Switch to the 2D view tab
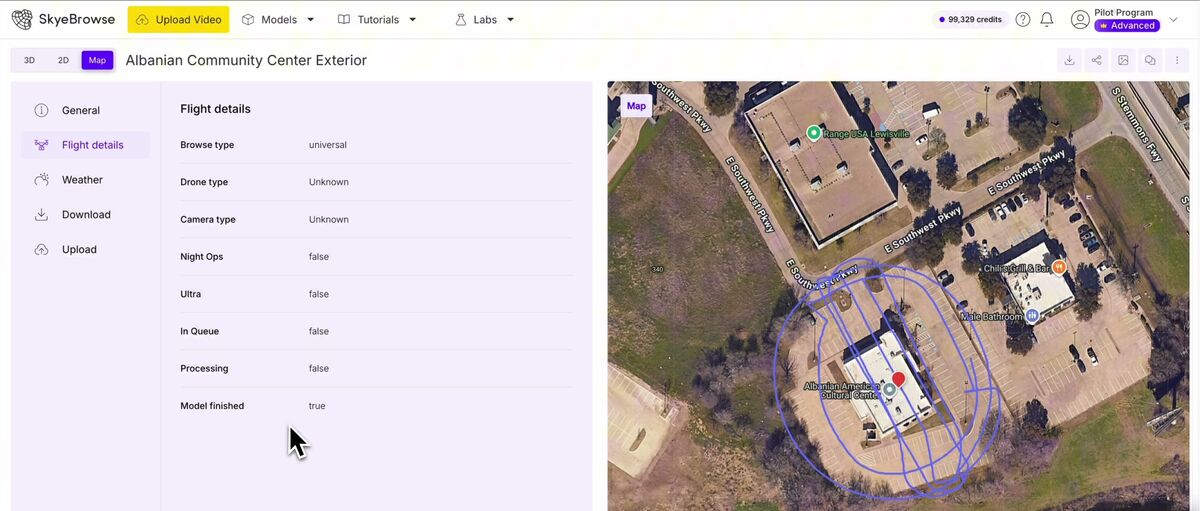 click(63, 60)
